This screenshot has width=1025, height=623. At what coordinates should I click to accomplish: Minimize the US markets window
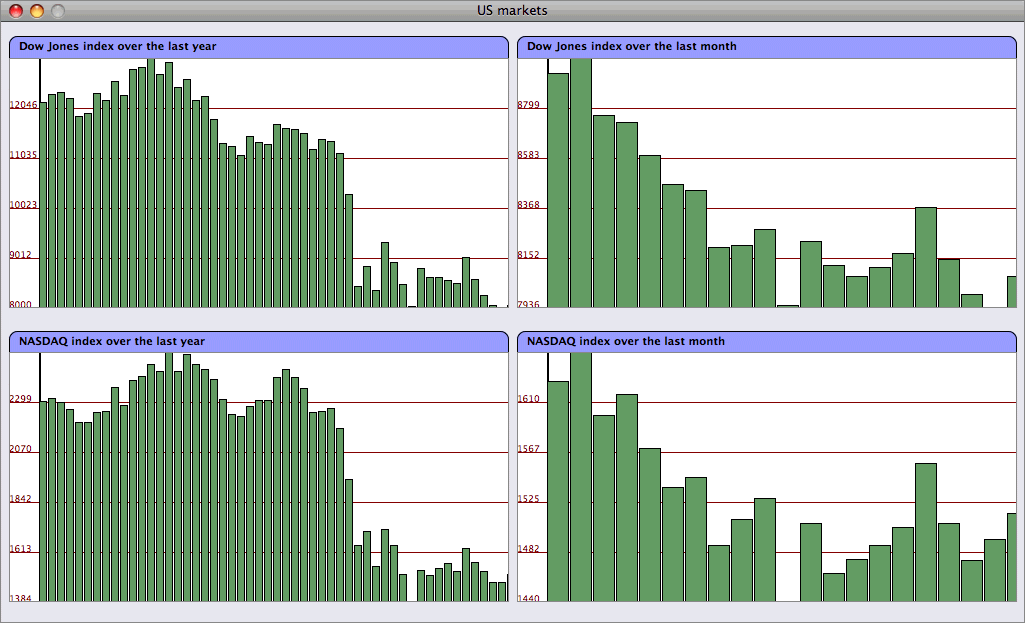[x=37, y=11]
